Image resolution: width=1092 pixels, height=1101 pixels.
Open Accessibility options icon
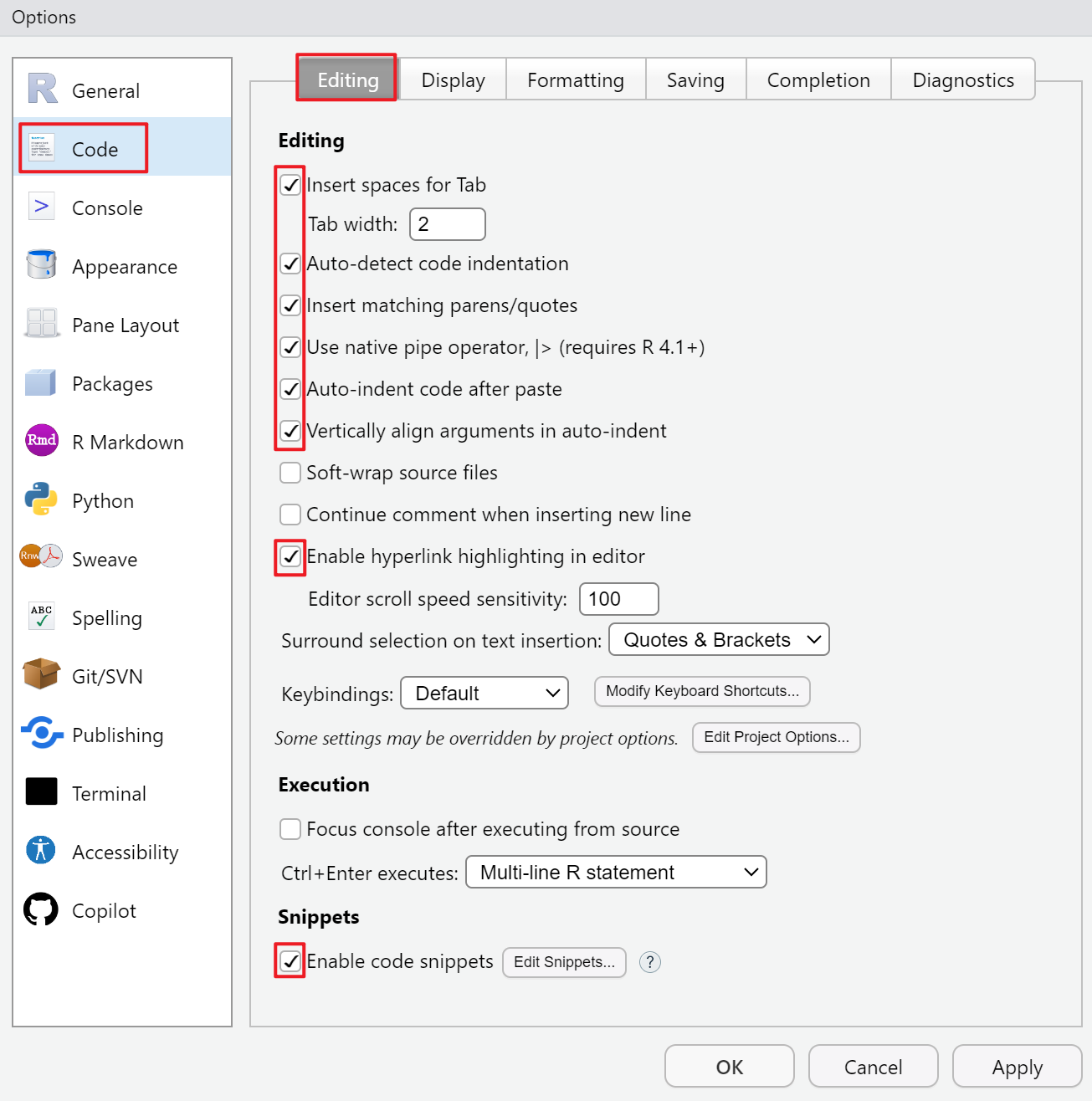tap(41, 850)
